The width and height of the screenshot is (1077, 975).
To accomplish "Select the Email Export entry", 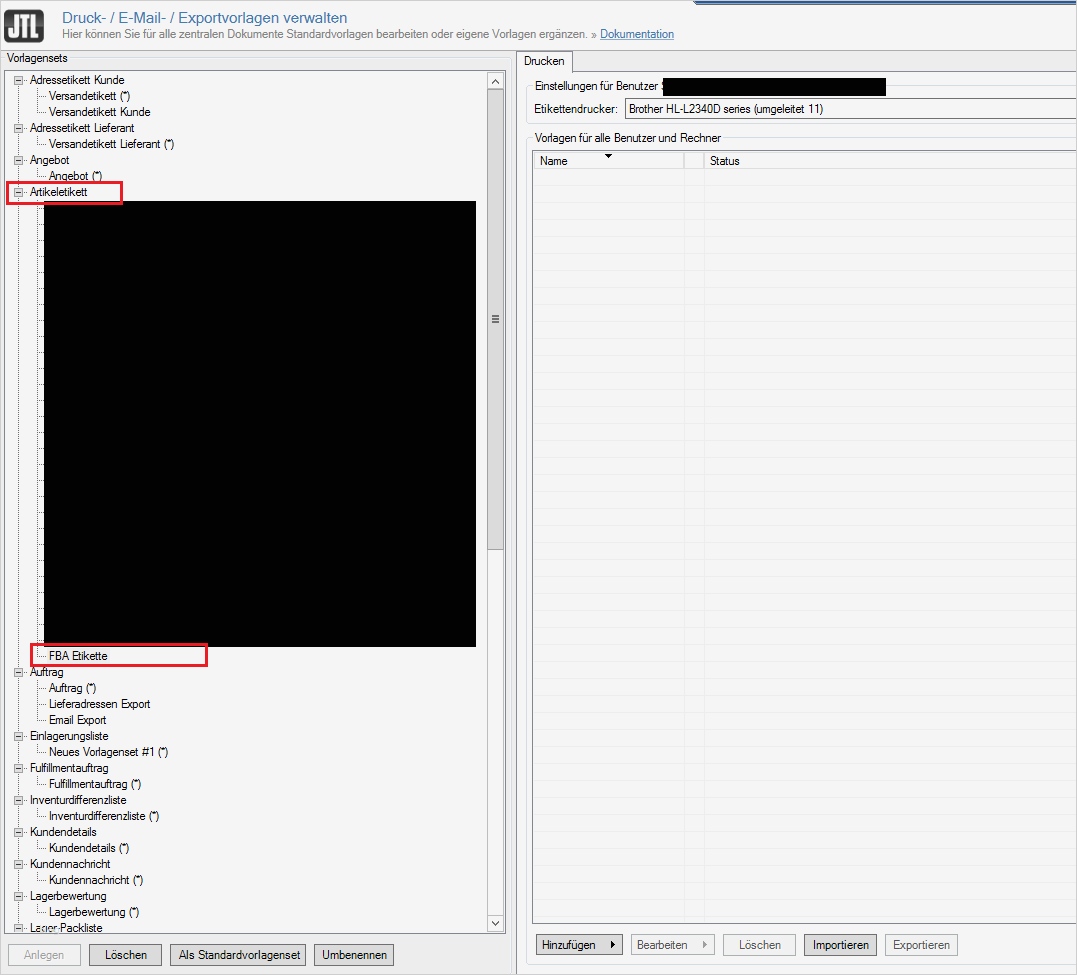I will point(78,720).
